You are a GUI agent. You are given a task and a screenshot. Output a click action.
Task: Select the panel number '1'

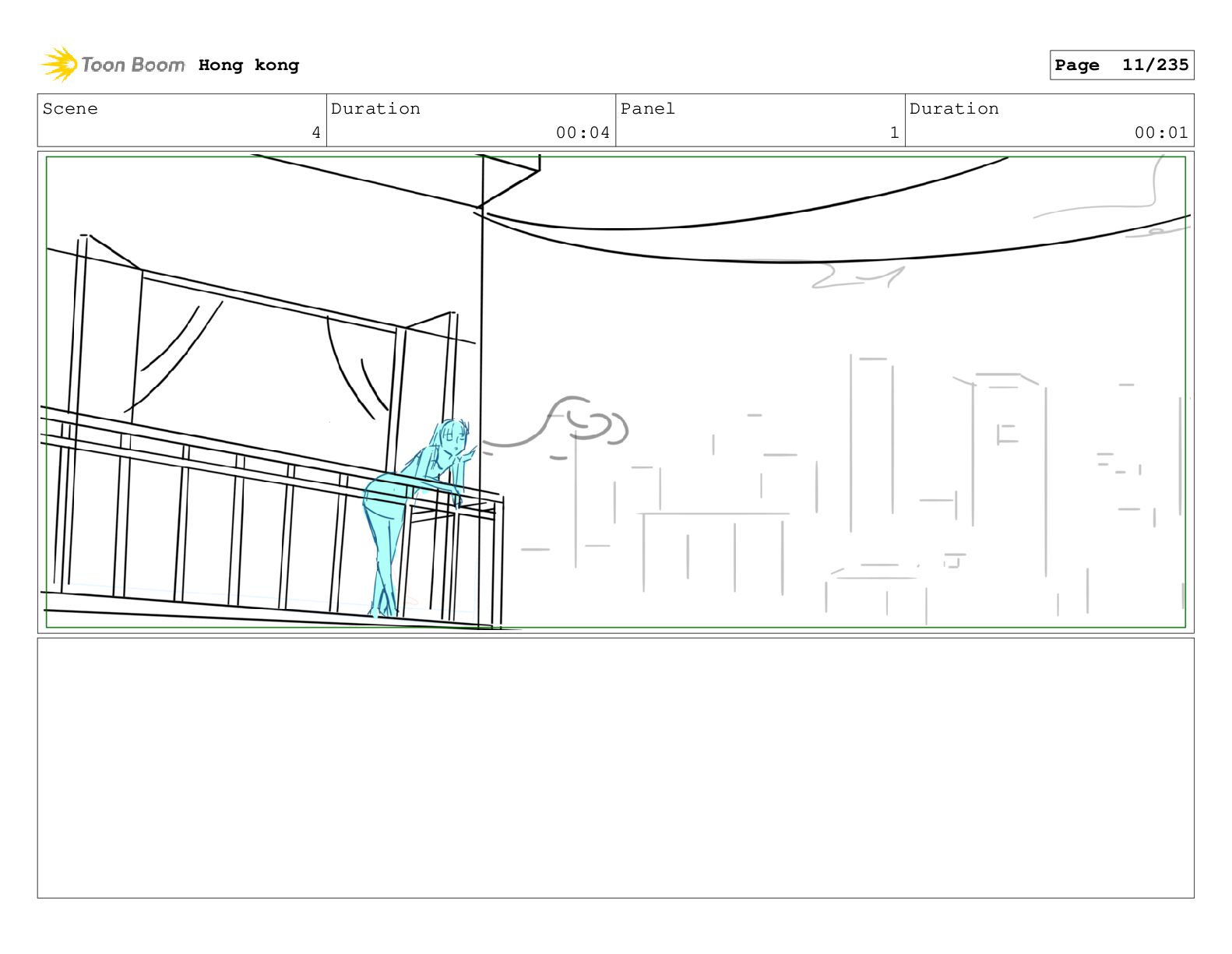click(x=894, y=133)
